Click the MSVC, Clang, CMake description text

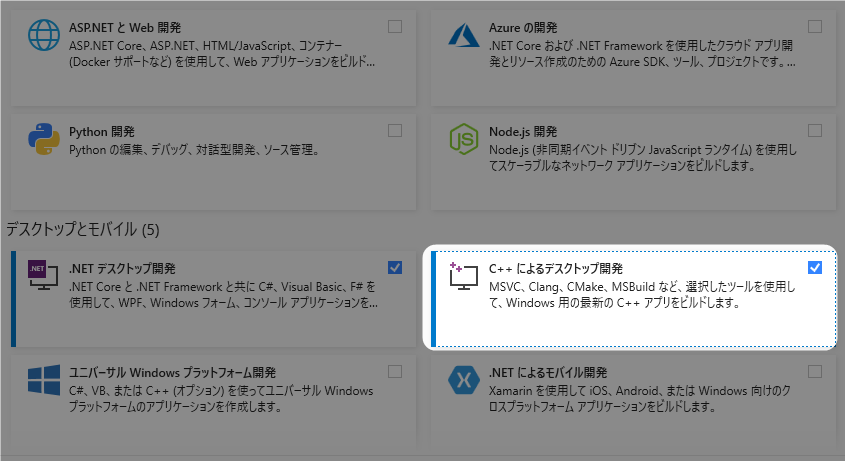pos(642,294)
